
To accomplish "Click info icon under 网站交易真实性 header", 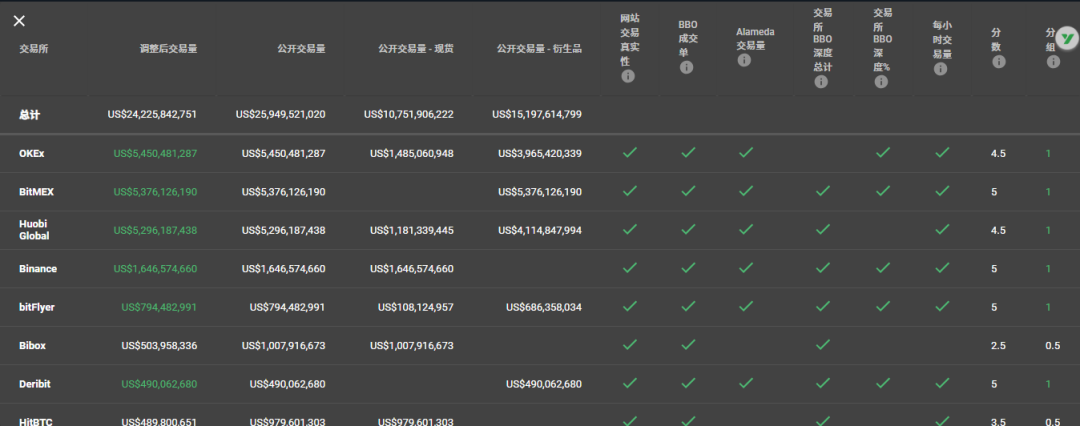I will pyautogui.click(x=628, y=77).
